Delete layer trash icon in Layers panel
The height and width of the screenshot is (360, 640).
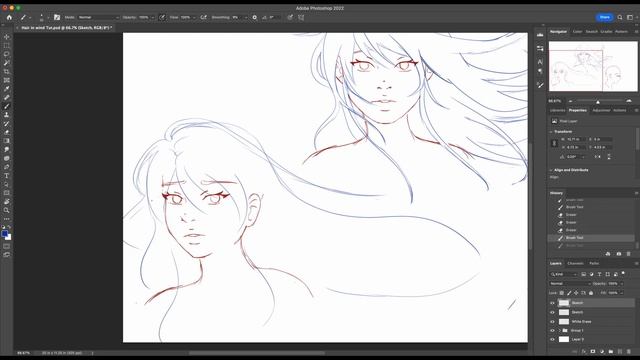coord(629,351)
